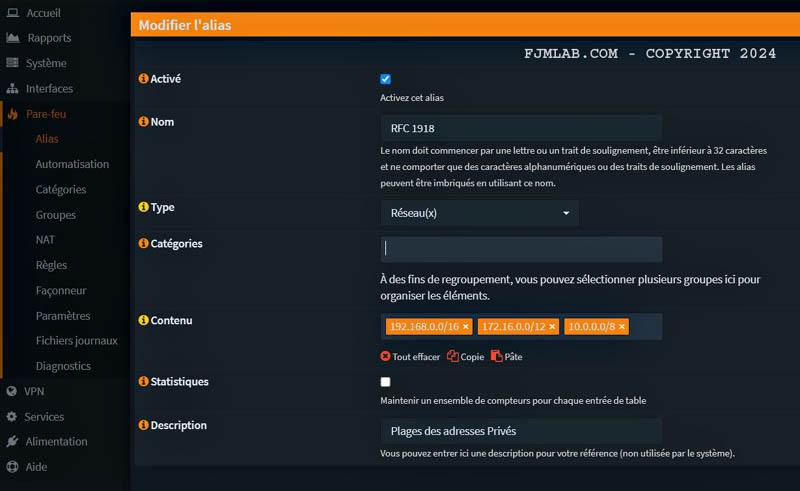Click the info icon beside Activé
The image size is (800, 491).
pyautogui.click(x=143, y=79)
